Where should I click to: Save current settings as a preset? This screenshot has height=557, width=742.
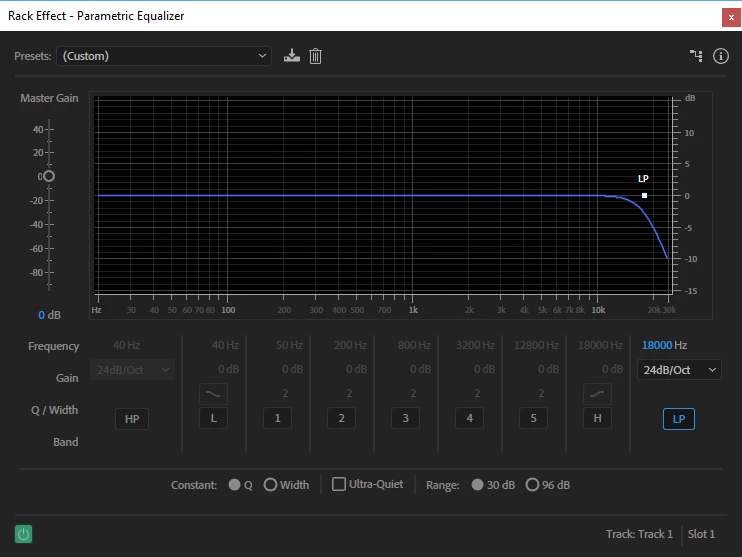coord(292,56)
